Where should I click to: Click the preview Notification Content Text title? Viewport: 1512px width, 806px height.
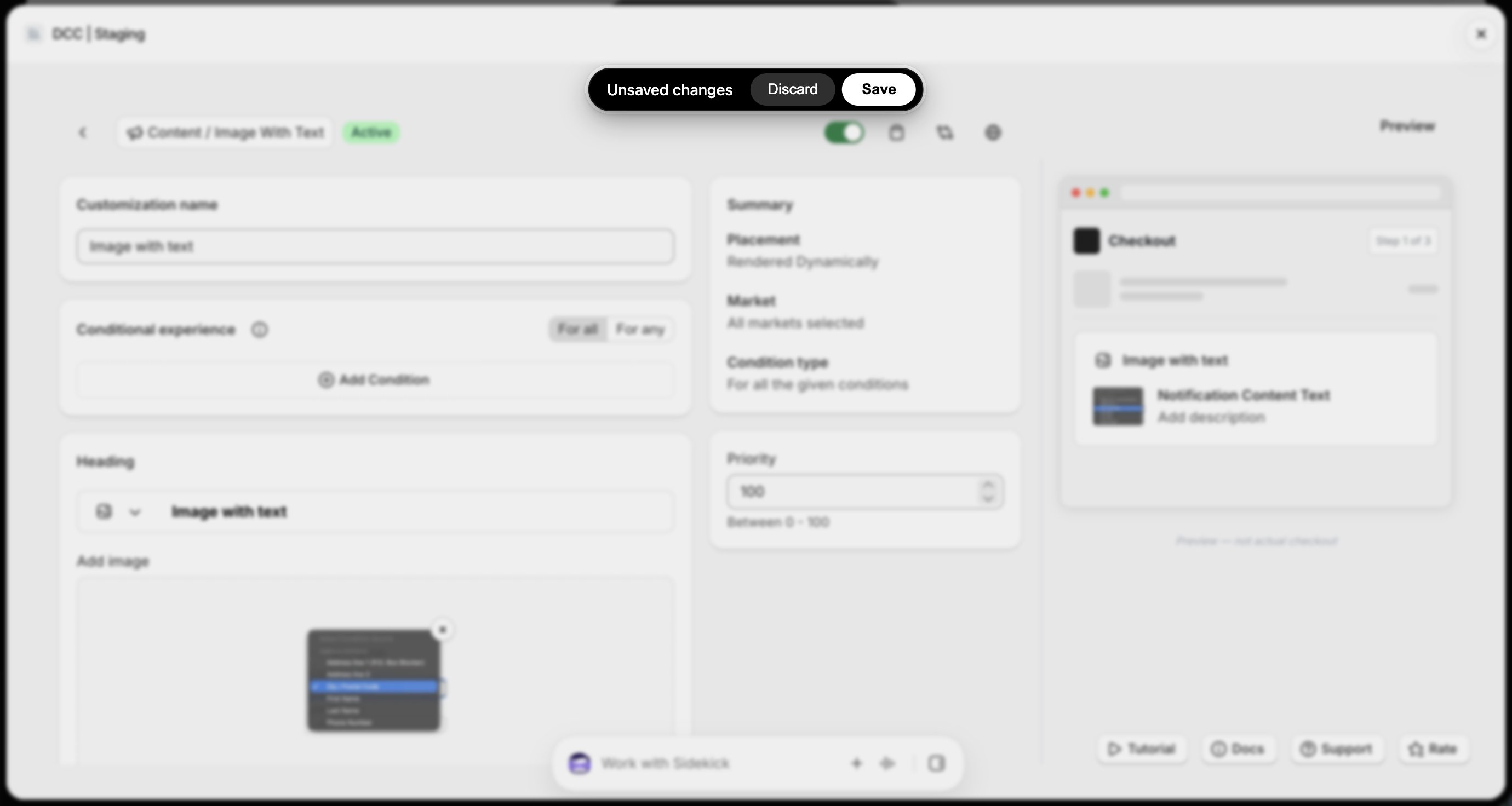1243,395
